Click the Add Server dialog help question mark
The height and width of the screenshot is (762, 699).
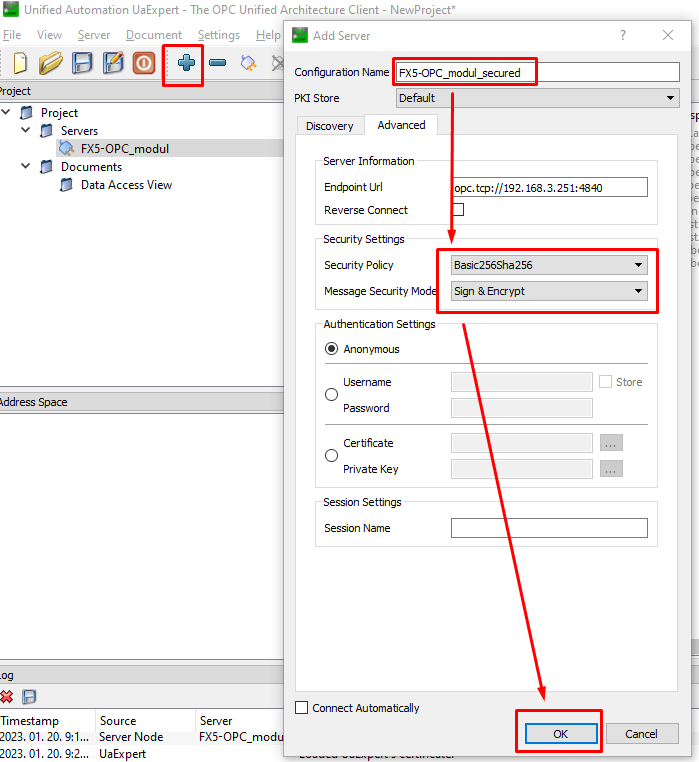(623, 35)
